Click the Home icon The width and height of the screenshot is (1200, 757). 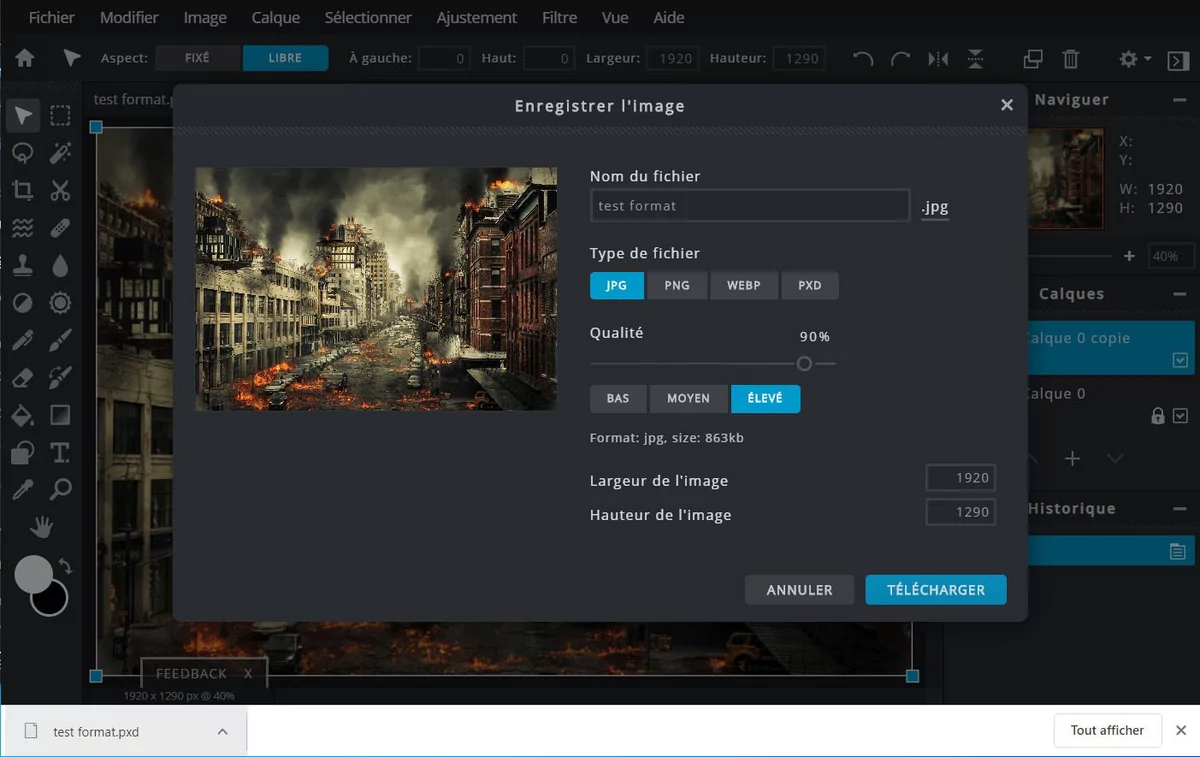25,59
